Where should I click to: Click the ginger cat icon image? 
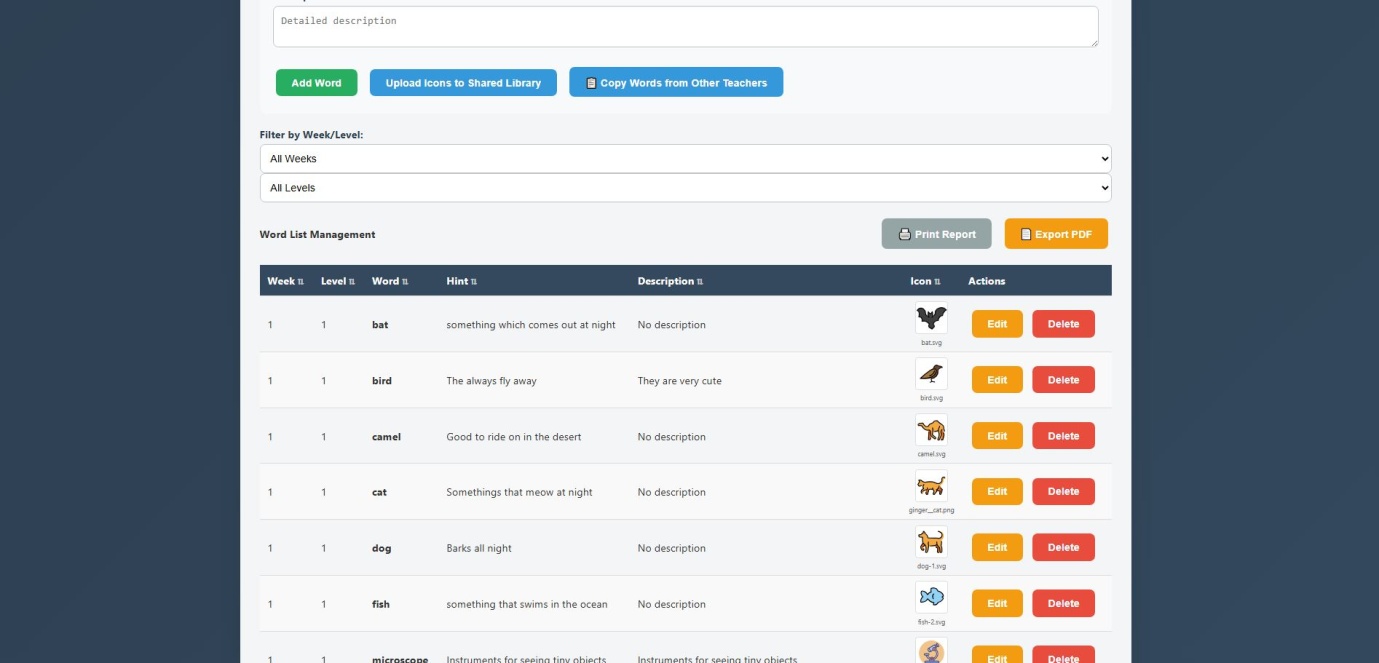(931, 486)
